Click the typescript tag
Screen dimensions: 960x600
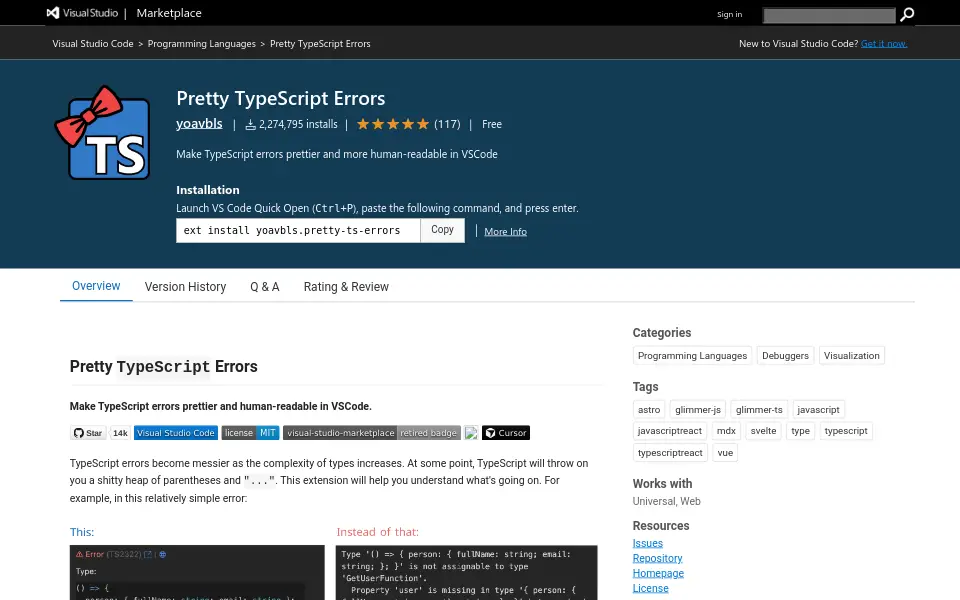(846, 431)
